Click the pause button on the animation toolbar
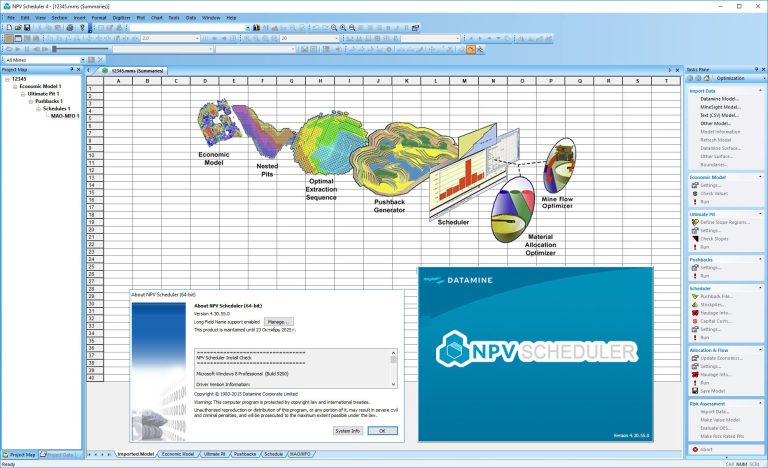Image resolution: width=768 pixels, height=468 pixels. pyautogui.click(x=27, y=49)
